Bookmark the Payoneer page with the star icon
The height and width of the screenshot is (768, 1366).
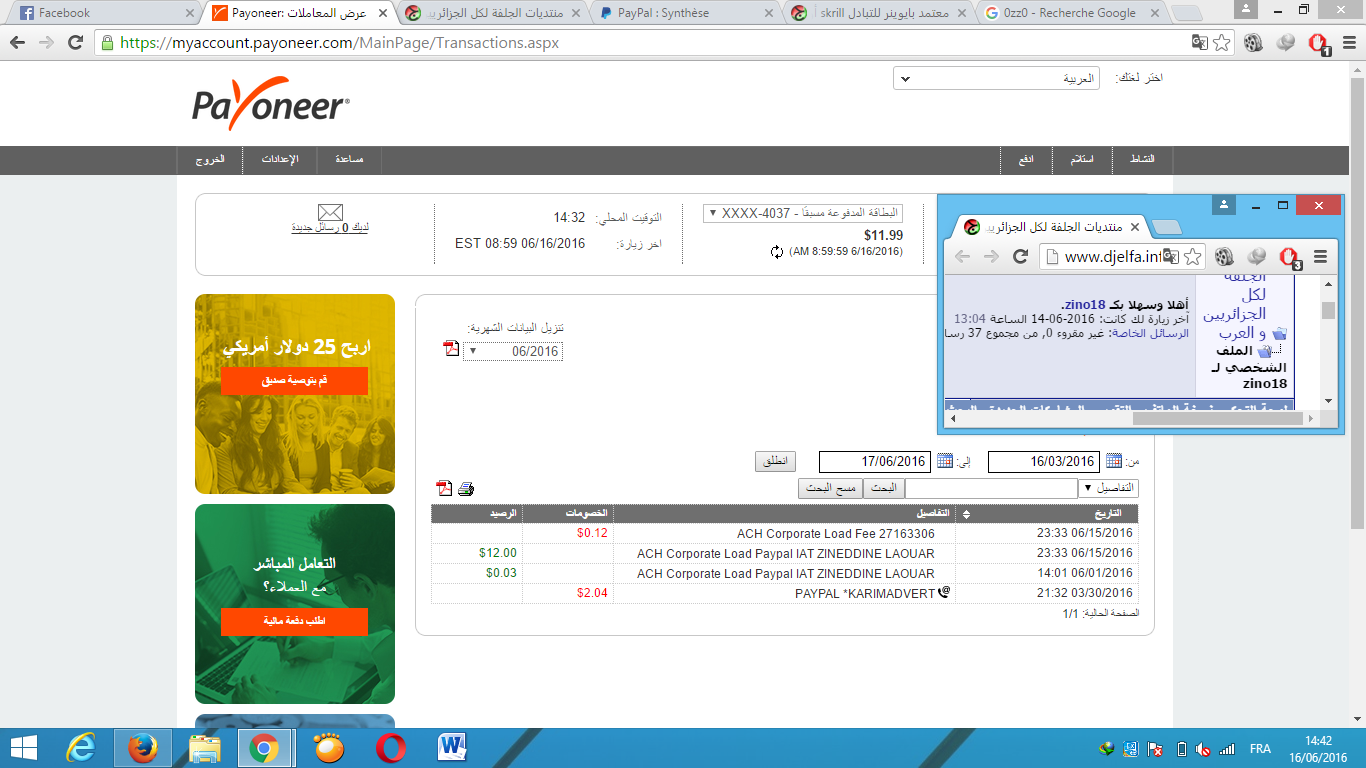1221,43
